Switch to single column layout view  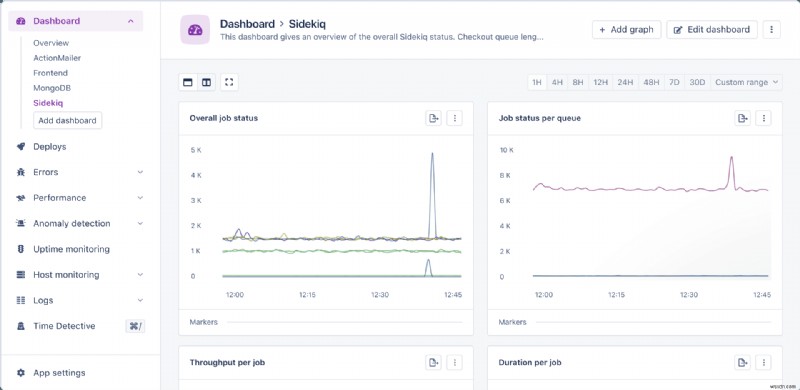point(188,82)
